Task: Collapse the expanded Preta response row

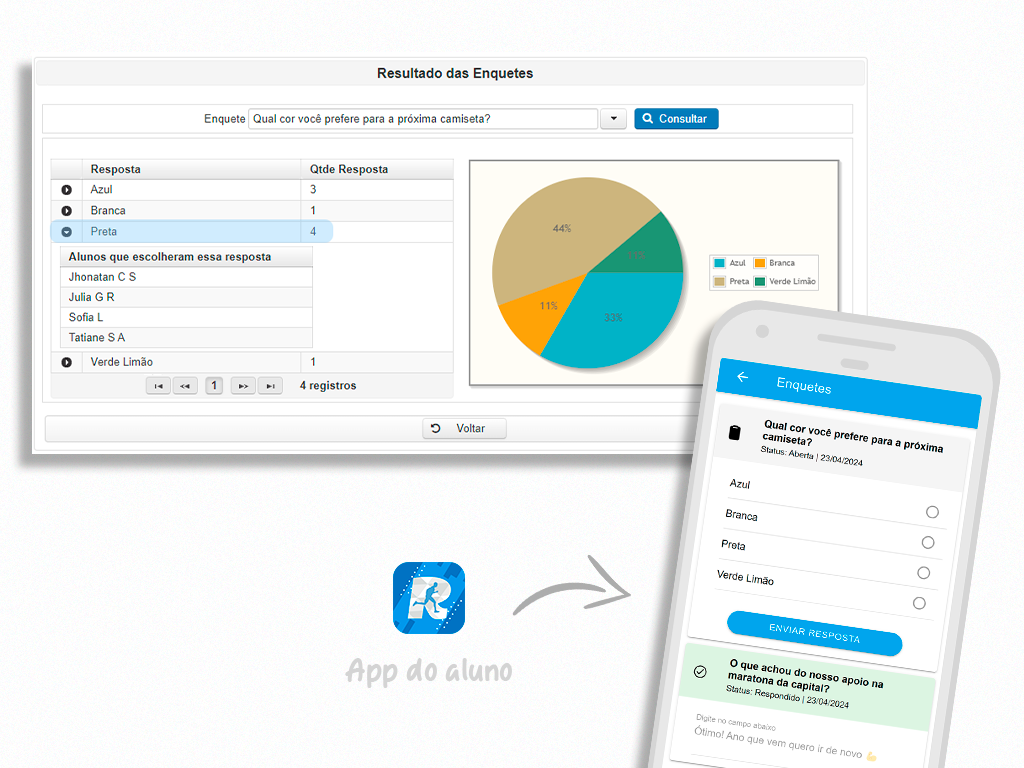Action: (67, 232)
